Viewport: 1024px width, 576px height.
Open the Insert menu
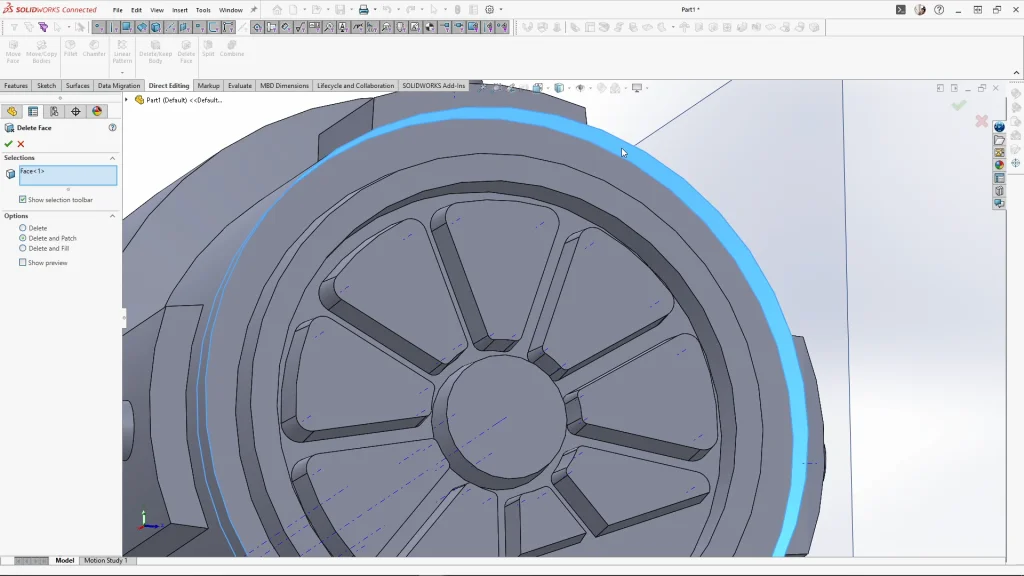(x=180, y=10)
